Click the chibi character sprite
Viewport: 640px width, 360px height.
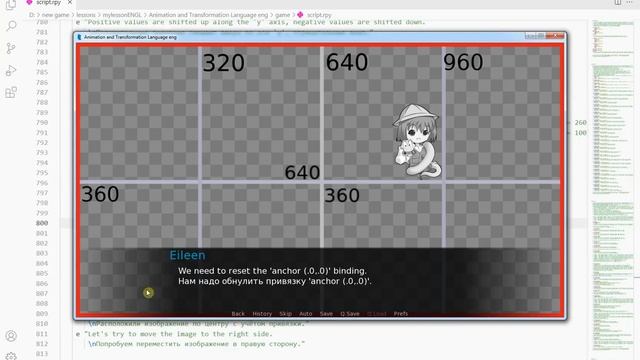pos(417,141)
